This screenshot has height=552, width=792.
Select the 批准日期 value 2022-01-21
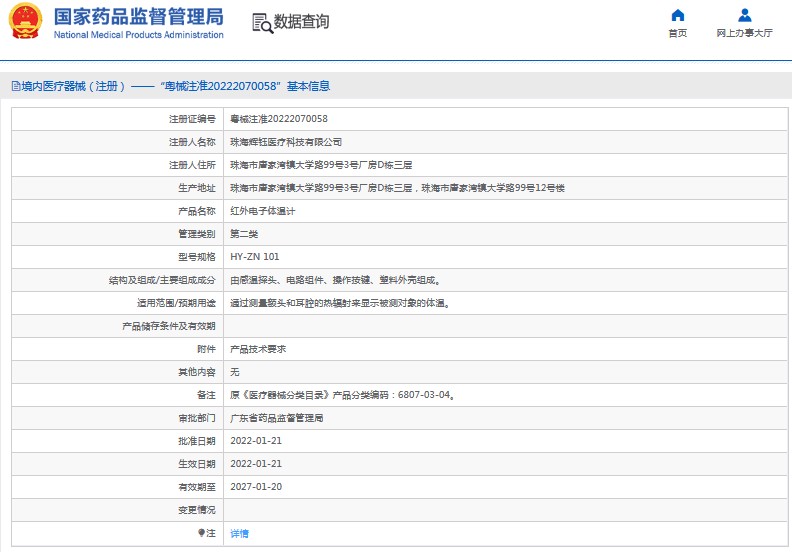256,441
